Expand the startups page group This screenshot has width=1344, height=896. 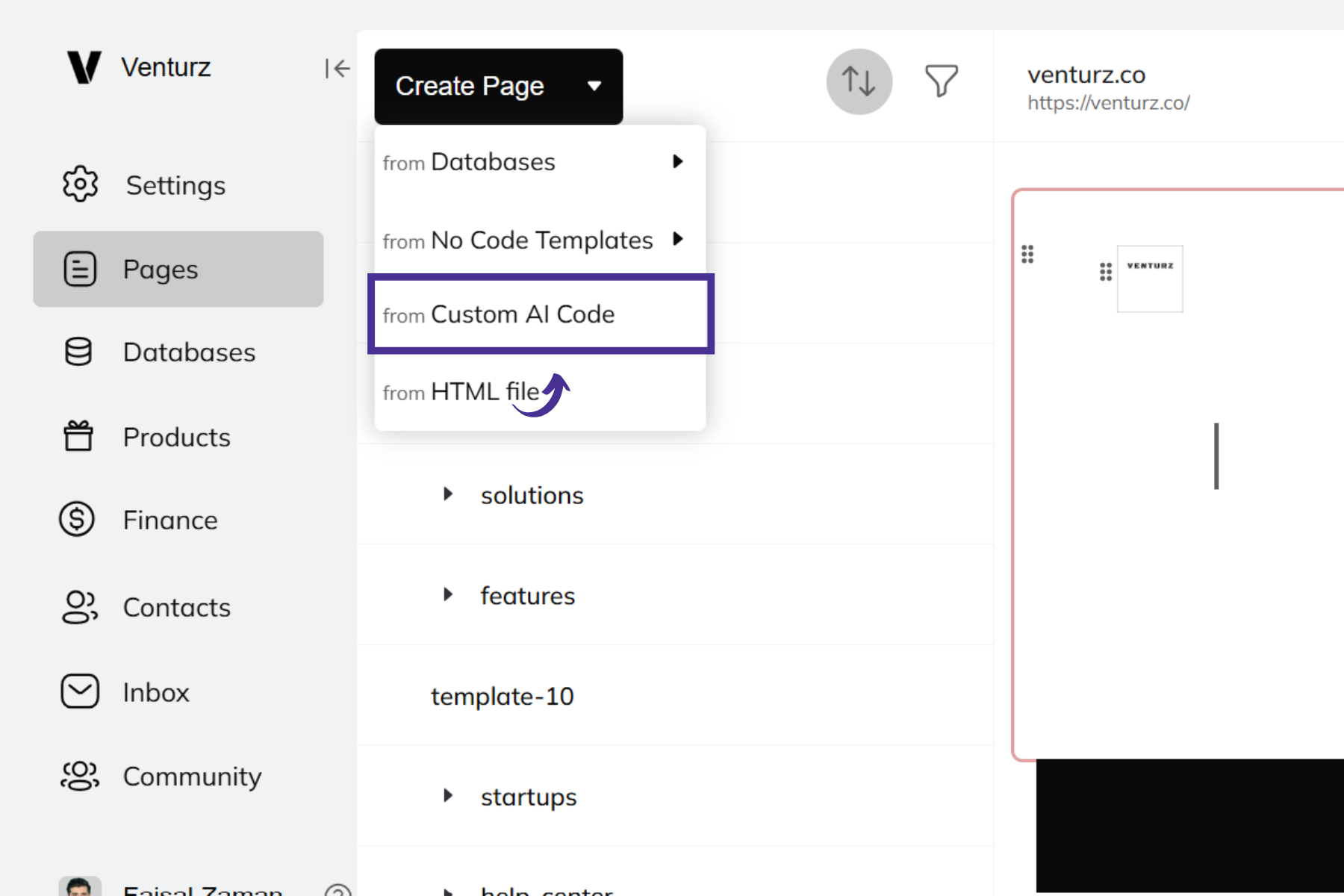tap(447, 795)
